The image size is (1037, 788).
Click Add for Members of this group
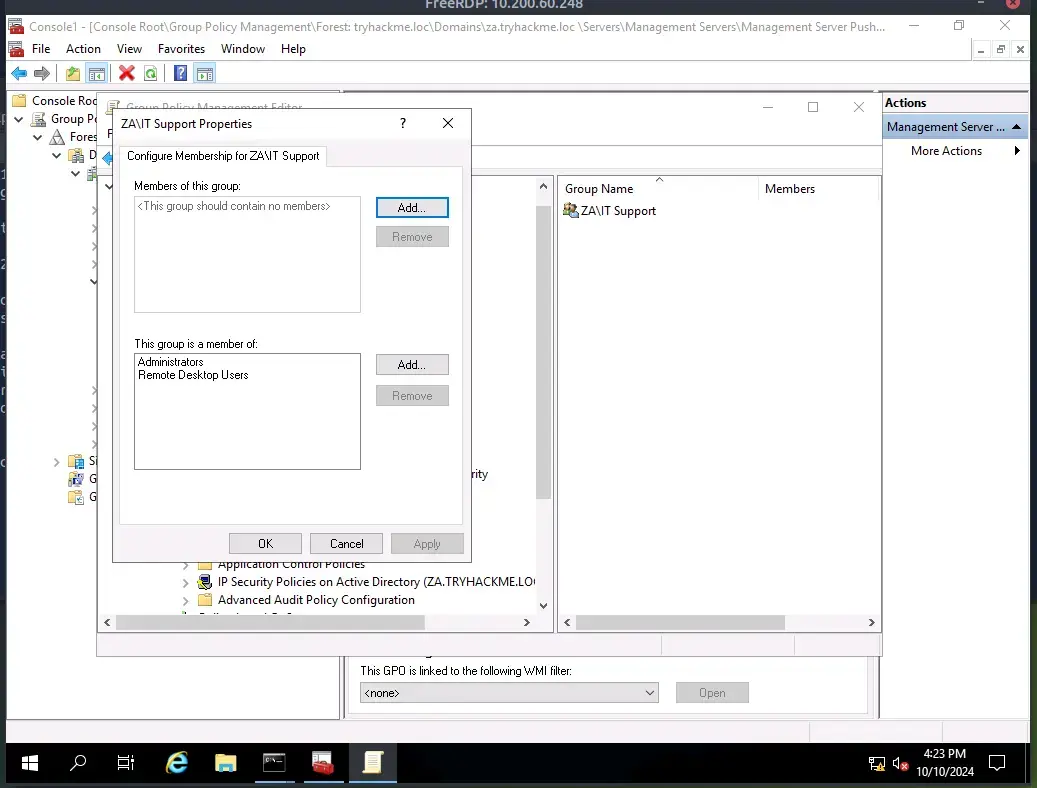pos(412,208)
